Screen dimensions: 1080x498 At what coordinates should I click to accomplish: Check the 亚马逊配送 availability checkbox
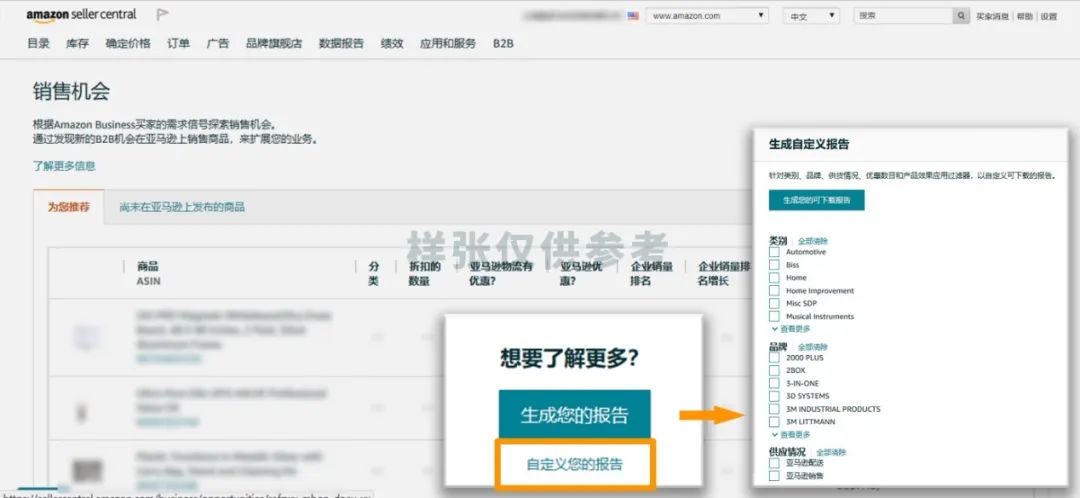pos(774,463)
